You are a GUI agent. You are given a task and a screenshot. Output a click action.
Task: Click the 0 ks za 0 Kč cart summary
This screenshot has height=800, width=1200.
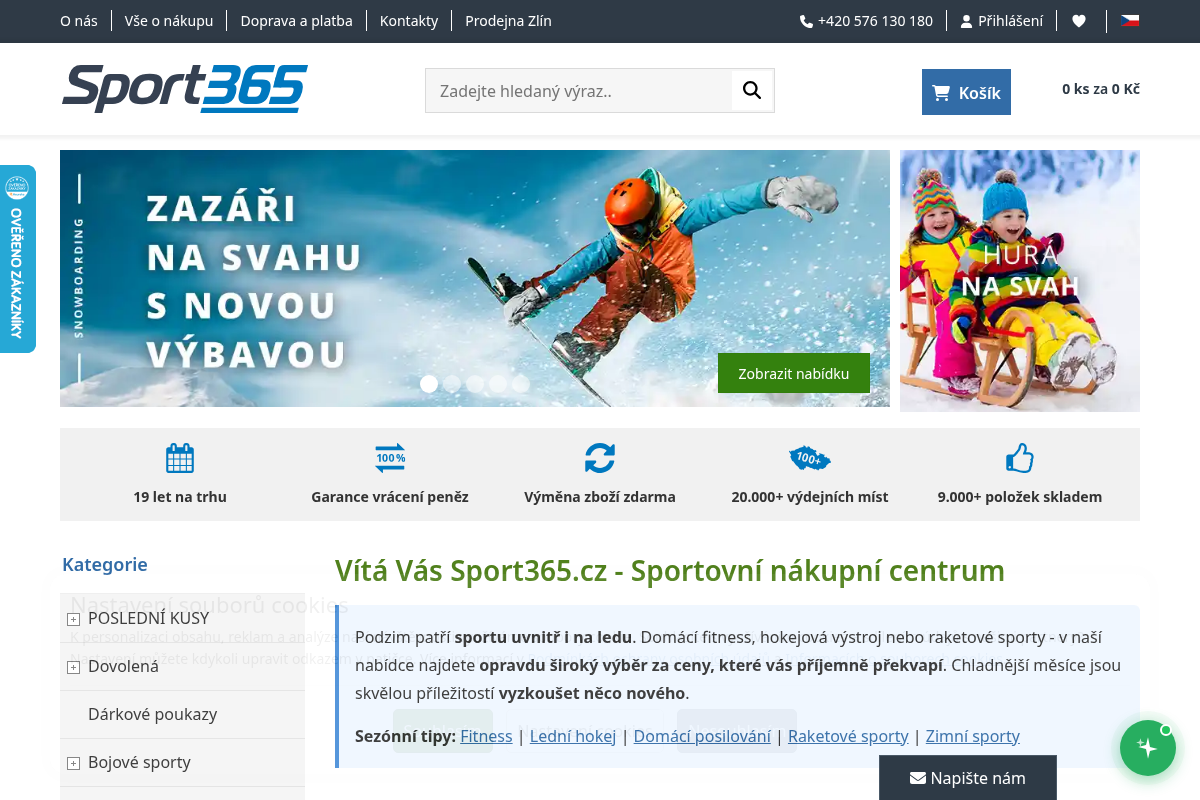(1101, 89)
